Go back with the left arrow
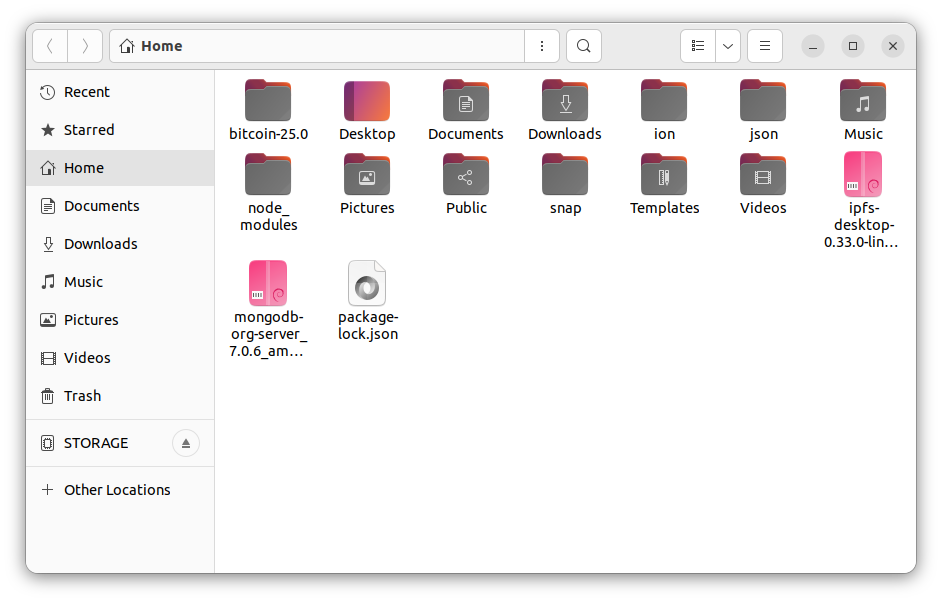942x602 pixels. pos(50,46)
